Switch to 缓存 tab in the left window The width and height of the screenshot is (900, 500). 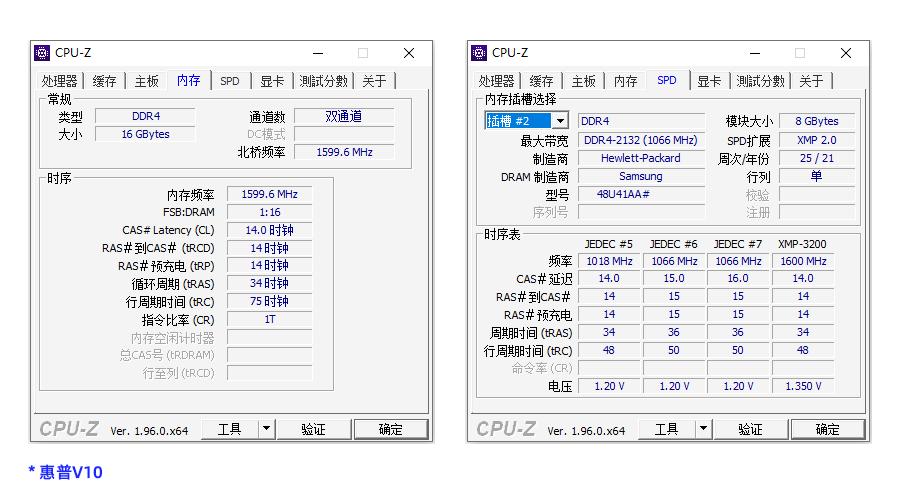104,81
